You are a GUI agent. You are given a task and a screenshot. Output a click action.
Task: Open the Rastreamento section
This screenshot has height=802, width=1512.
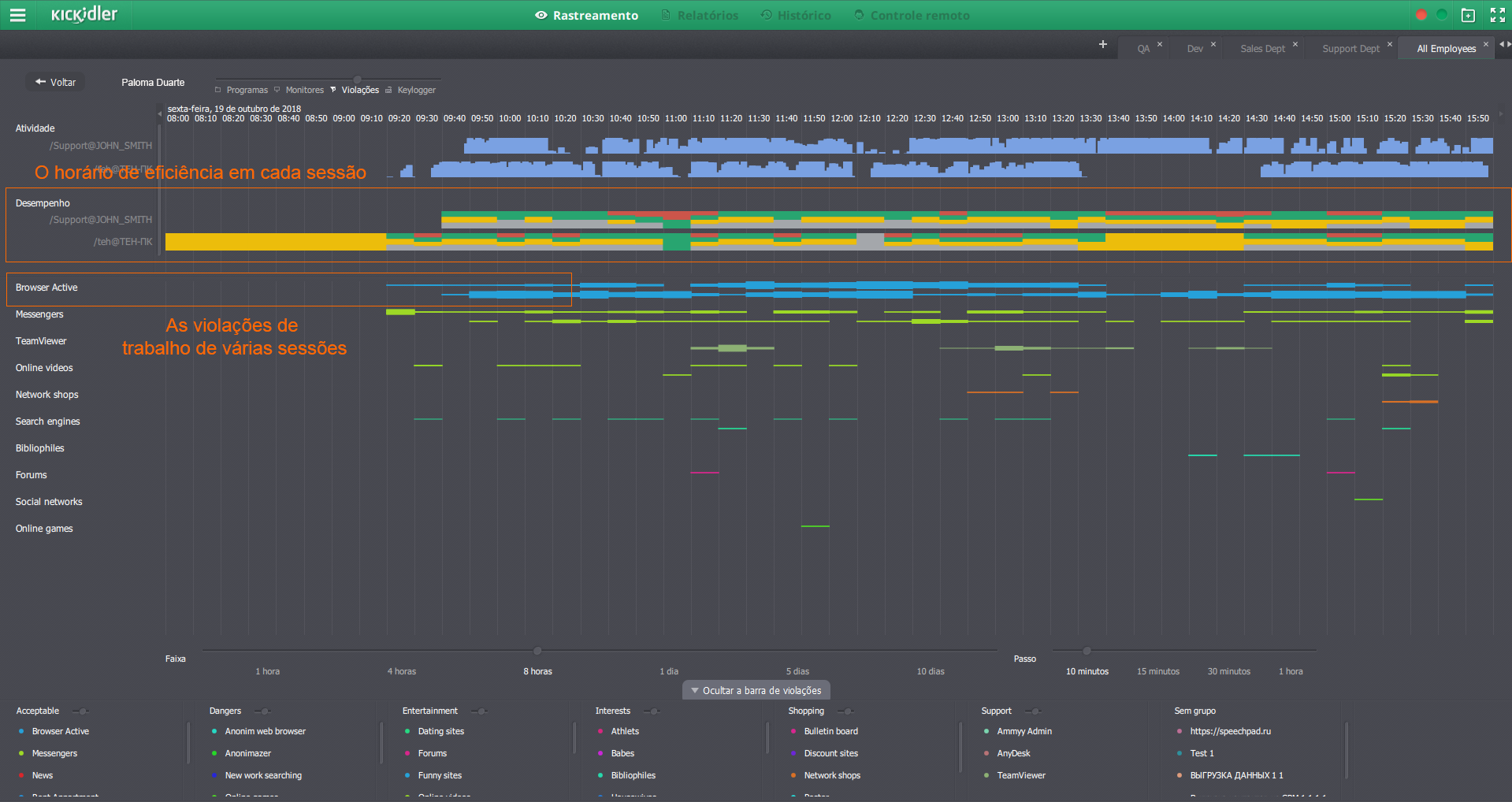pos(587,15)
